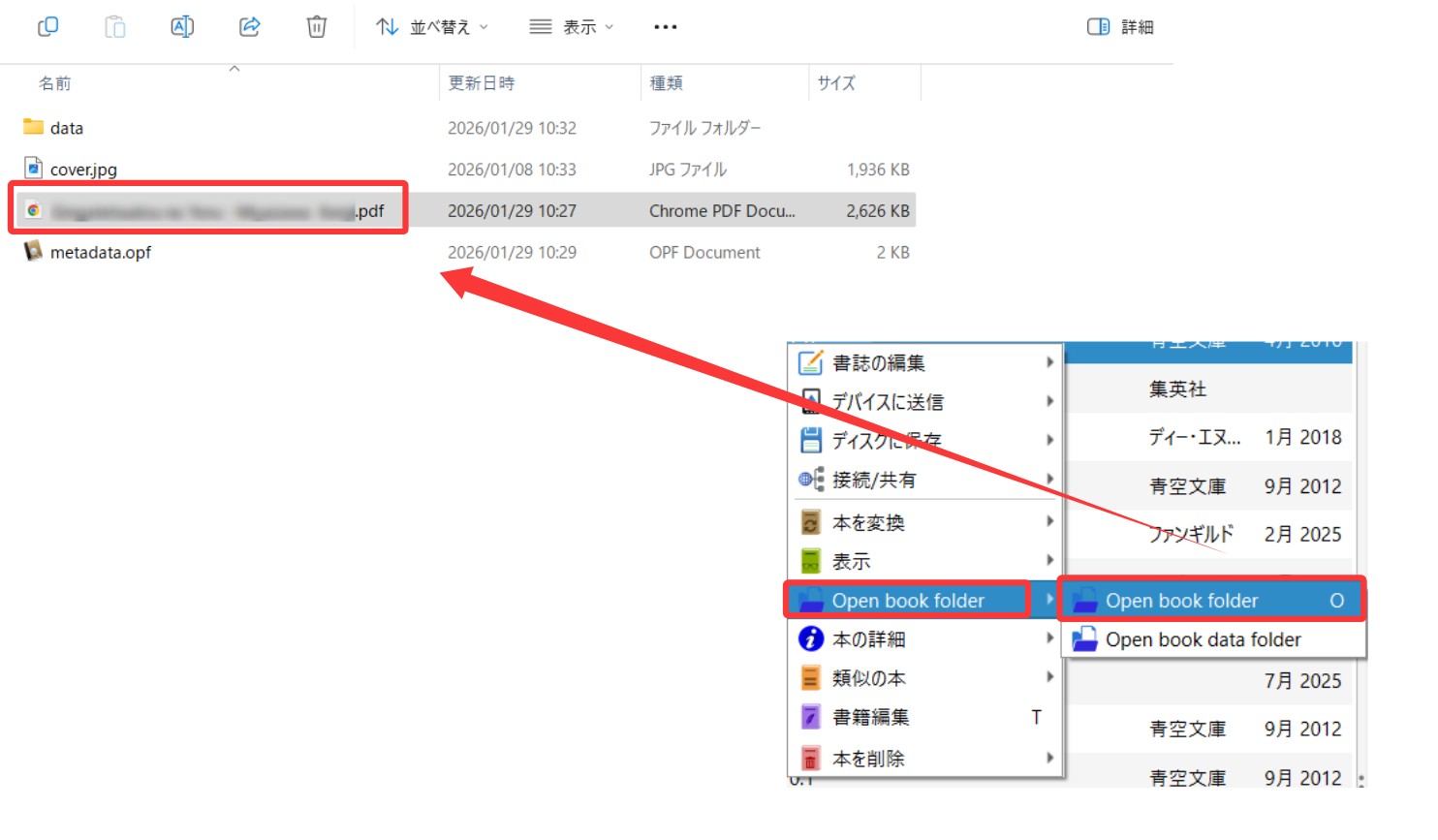Open the 表示 view dropdown in toolbar
Screen dimensions: 1438x840
tap(572, 27)
